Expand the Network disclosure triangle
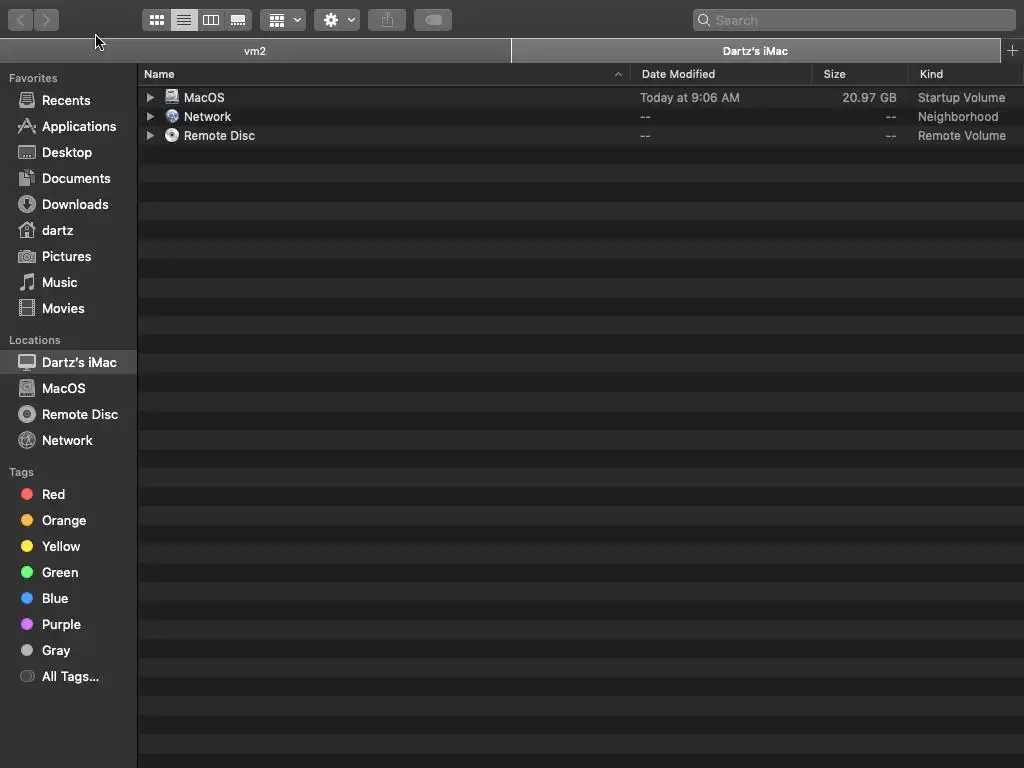Screen dimensions: 1024x768 [150, 116]
